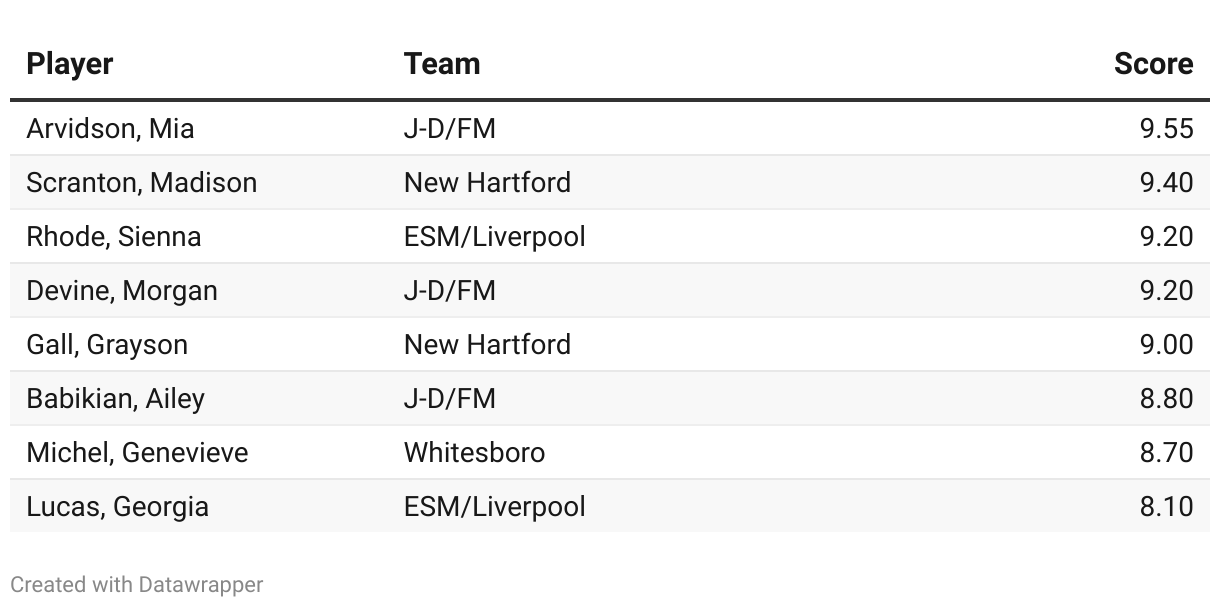Click the Devine, Morgan name cell
Image resolution: width=1220 pixels, height=608 pixels.
[122, 291]
